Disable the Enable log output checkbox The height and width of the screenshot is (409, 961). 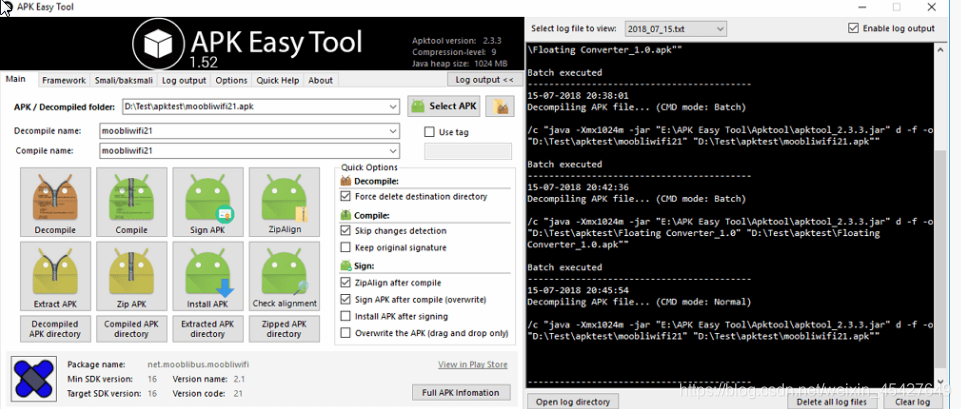(853, 28)
